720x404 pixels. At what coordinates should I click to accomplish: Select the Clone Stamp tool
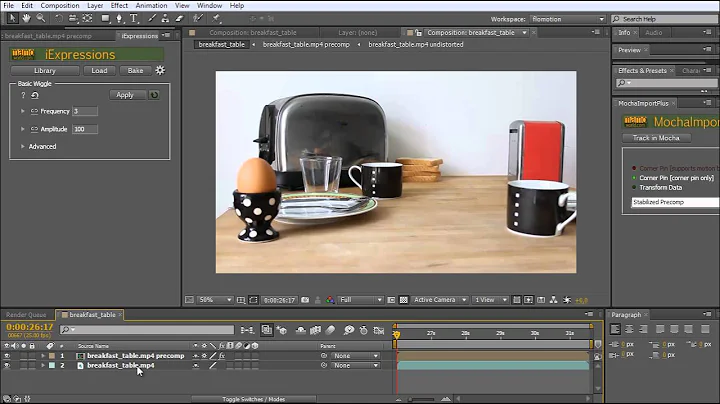click(165, 18)
